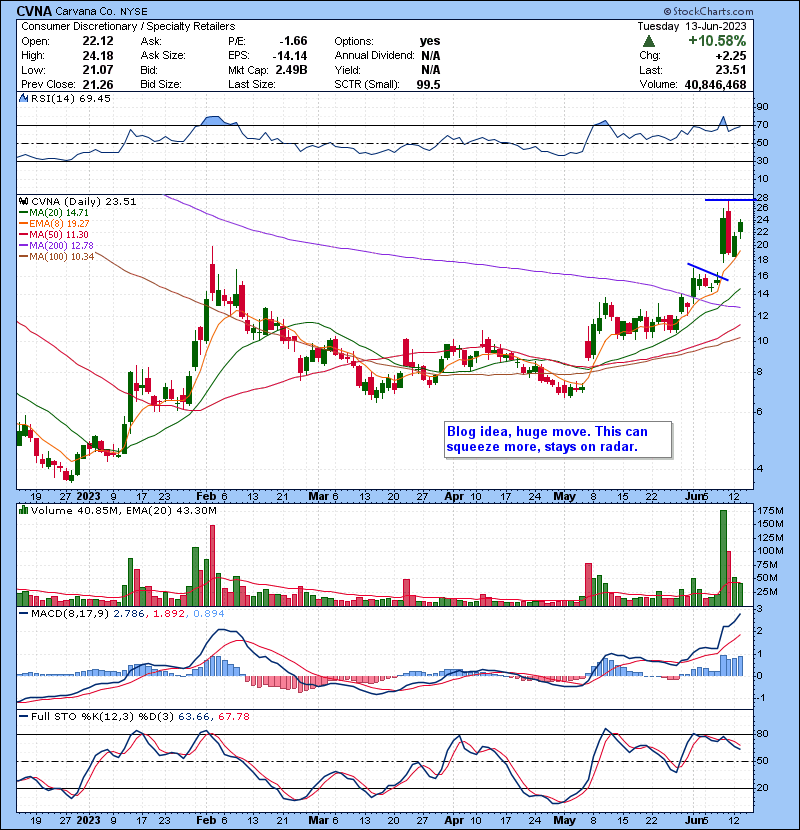The image size is (800, 830).
Task: Select the MA(100) 10.34 legend entry
Action: pyautogui.click(x=57, y=257)
